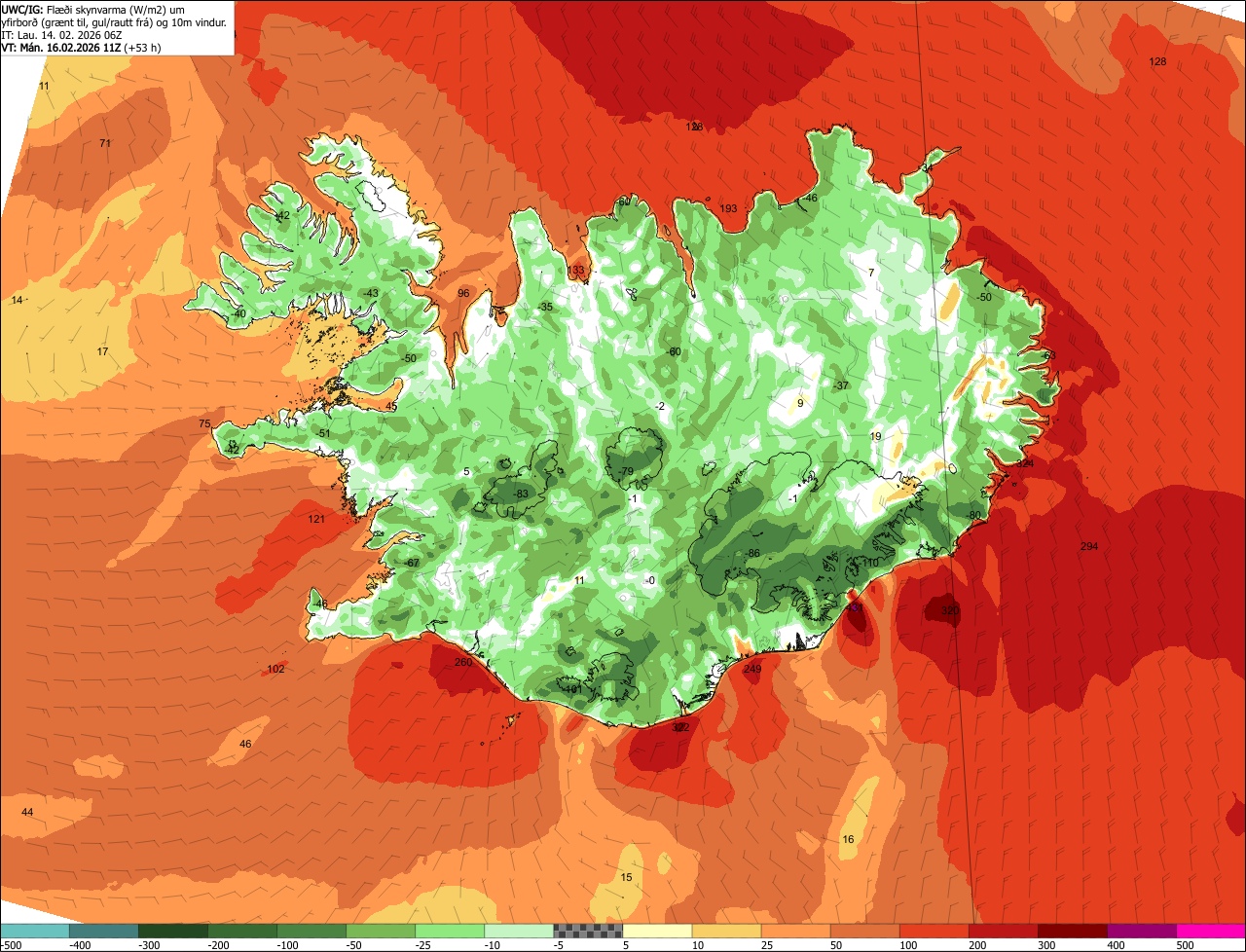
Task: Pick the -200 to -100 green legend swatch
Action: coord(241,931)
